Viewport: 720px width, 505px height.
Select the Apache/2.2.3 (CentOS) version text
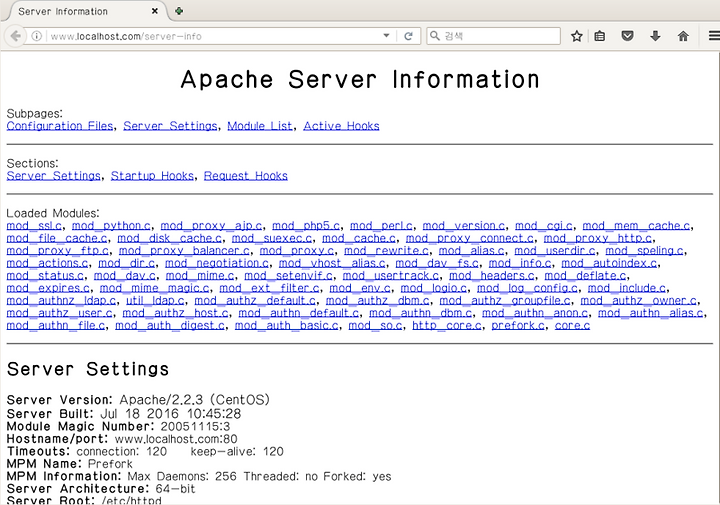(195, 399)
